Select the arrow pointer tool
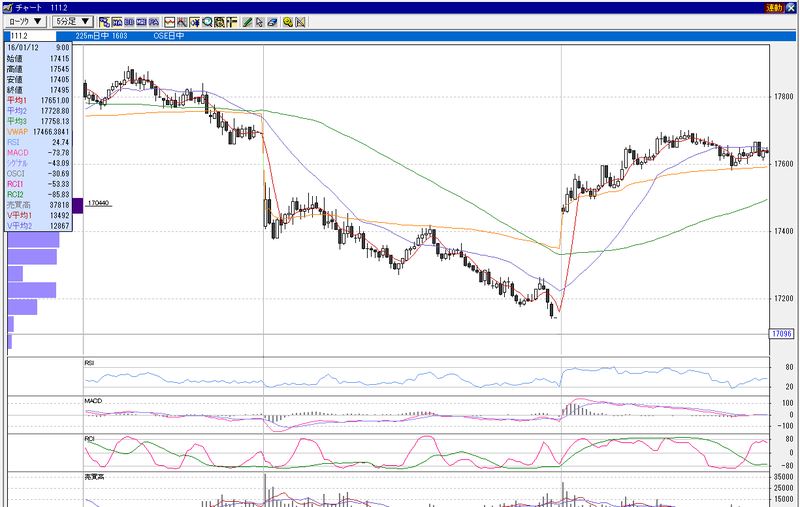This screenshot has height=507, width=800. tap(260, 22)
